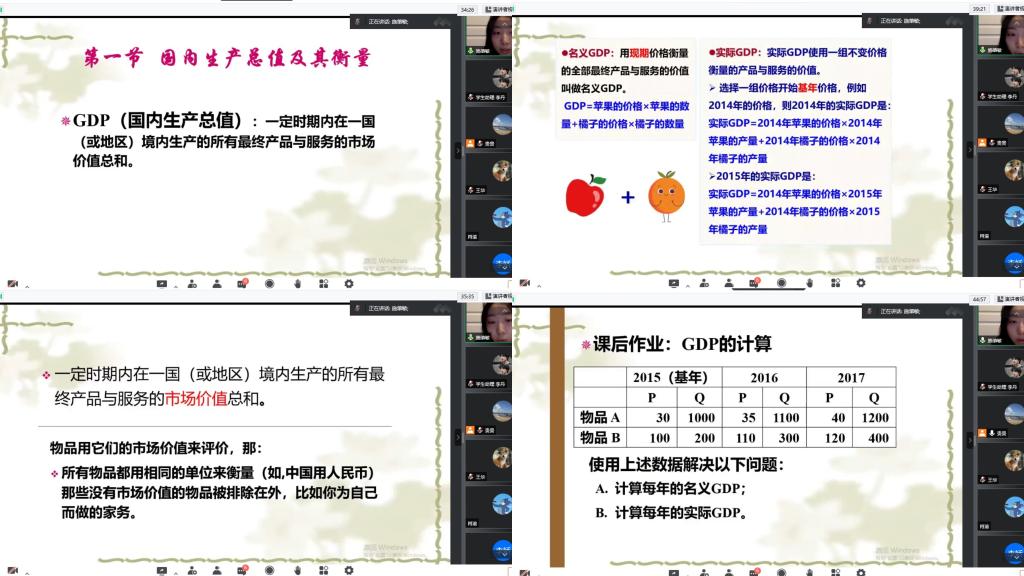Expand camera options arrow in the 34:26 window

point(27,284)
